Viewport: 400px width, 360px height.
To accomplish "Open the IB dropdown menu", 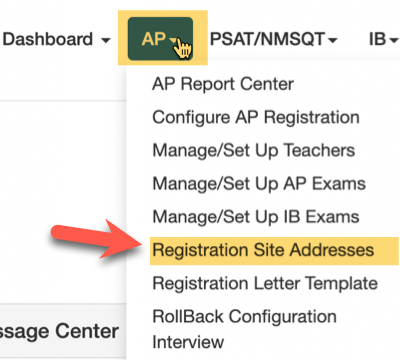I will 384,39.
